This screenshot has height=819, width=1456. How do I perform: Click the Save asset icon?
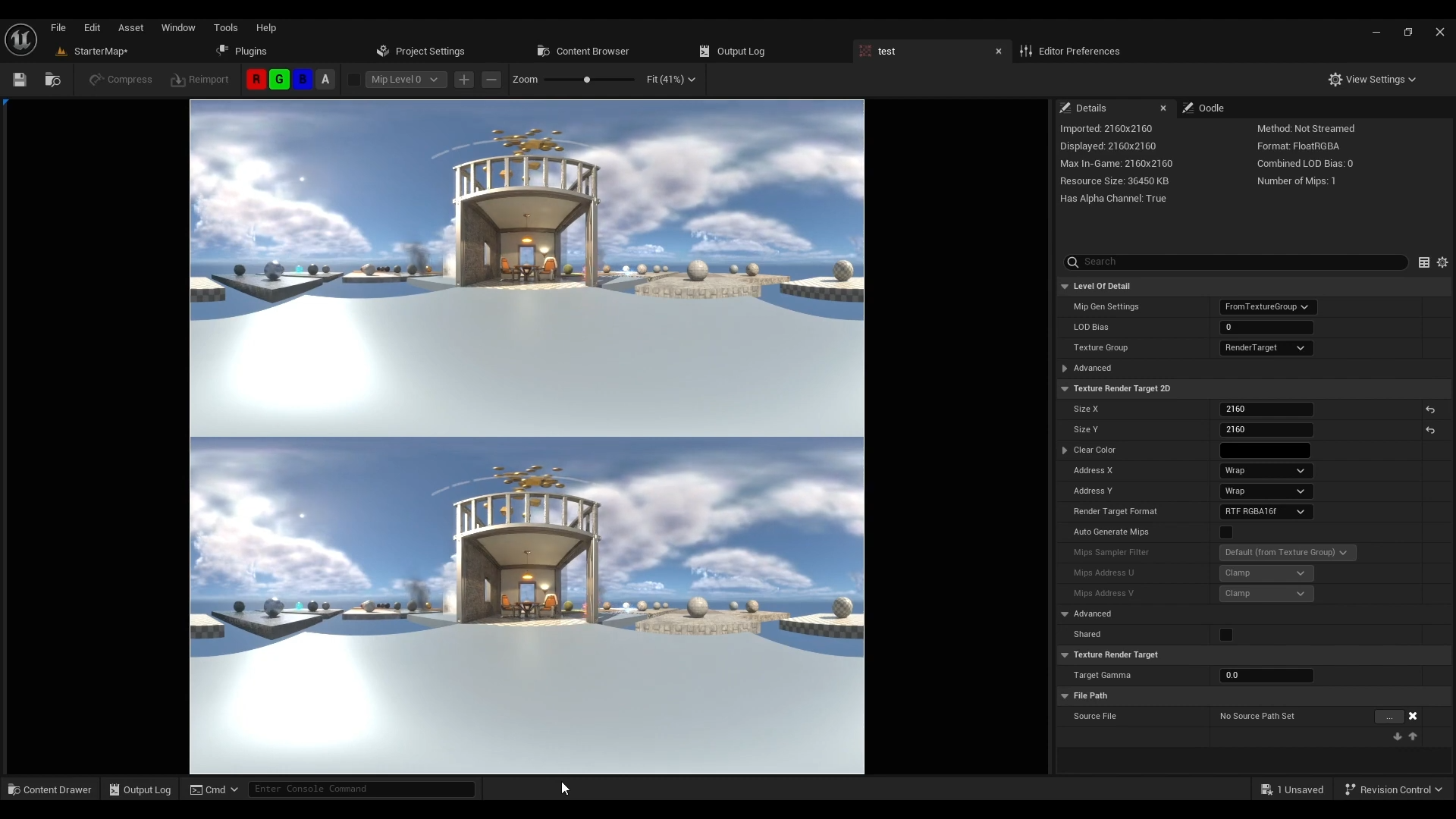coord(20,80)
